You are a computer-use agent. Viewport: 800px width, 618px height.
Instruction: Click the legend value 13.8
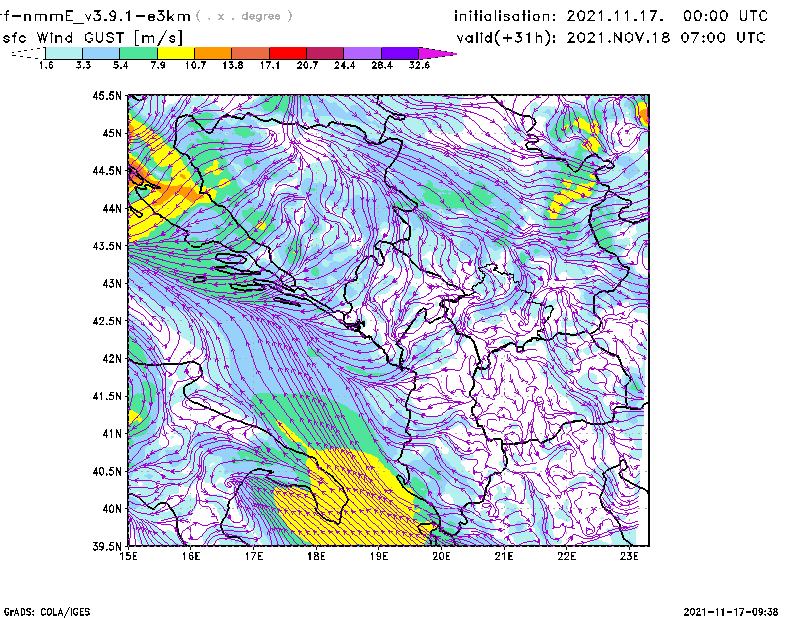pyautogui.click(x=233, y=65)
